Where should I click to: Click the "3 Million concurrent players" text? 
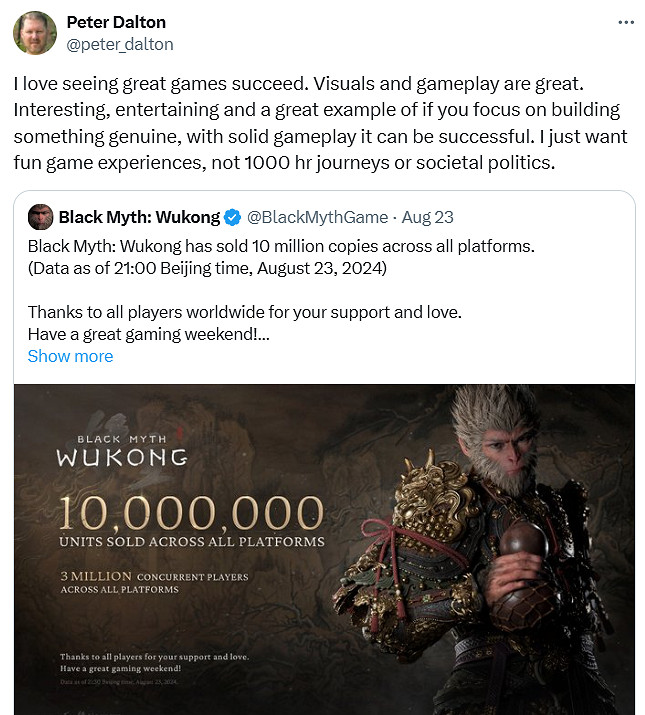[x=153, y=582]
